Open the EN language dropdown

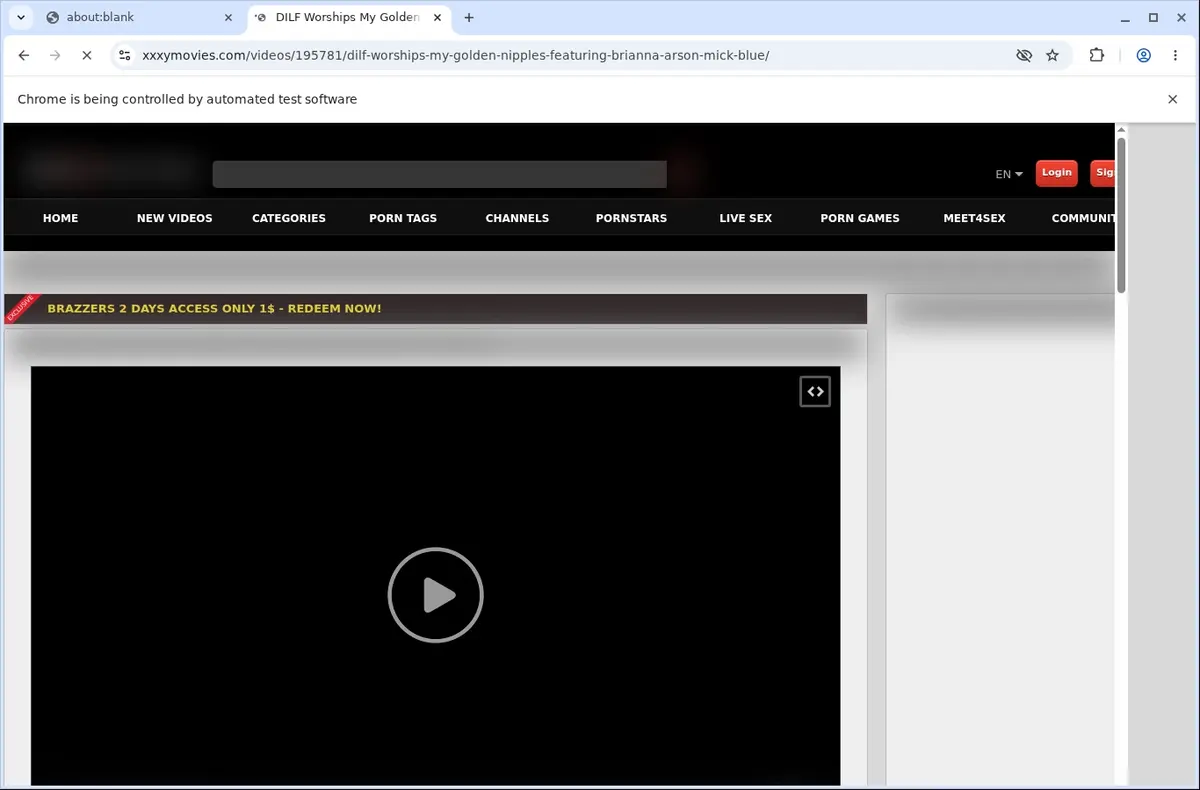tap(1009, 174)
